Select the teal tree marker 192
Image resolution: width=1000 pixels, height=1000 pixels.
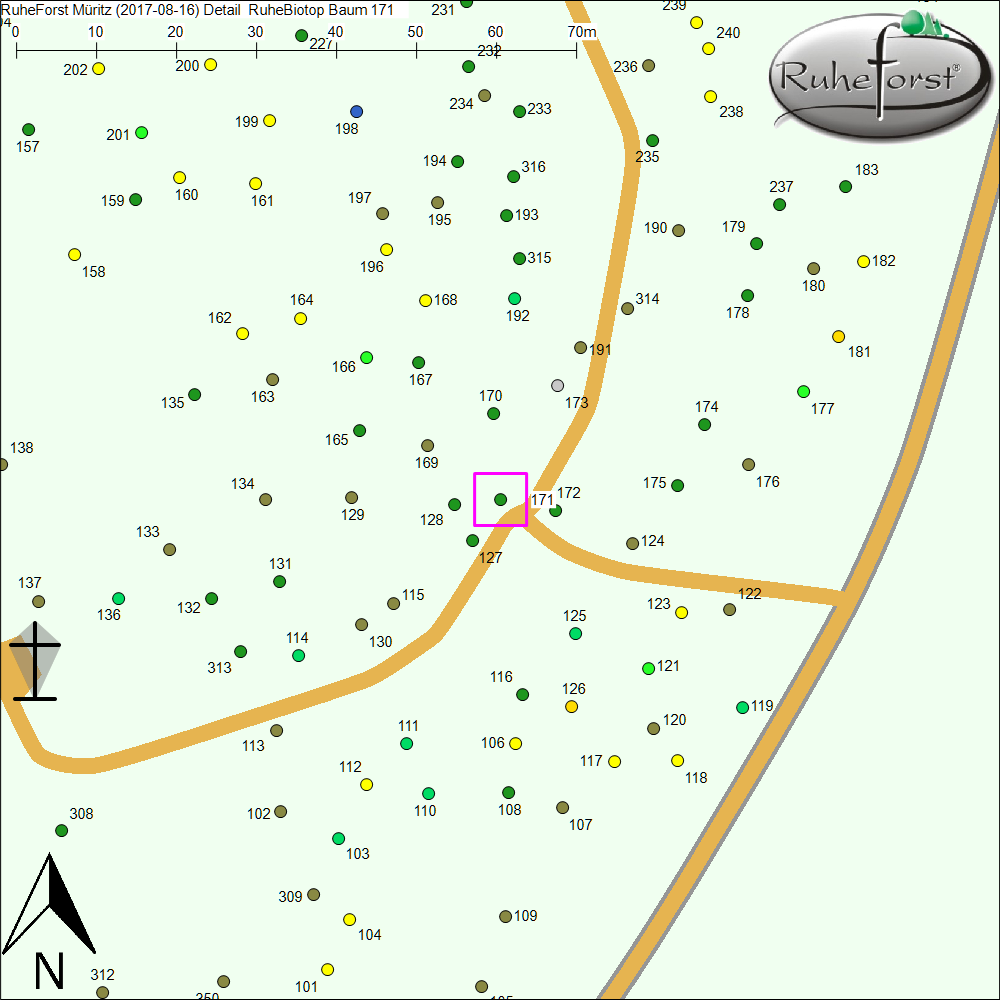click(514, 299)
